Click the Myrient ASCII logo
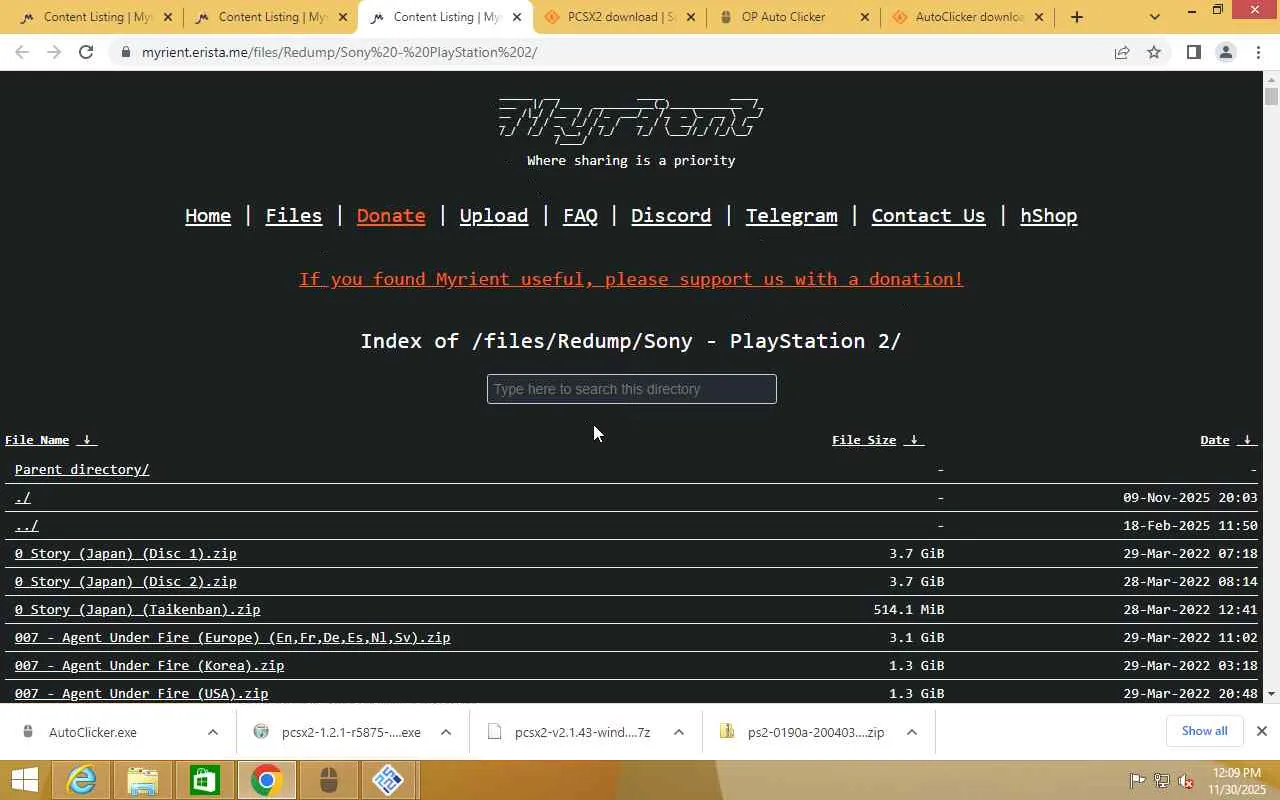The width and height of the screenshot is (1280, 800). click(631, 120)
